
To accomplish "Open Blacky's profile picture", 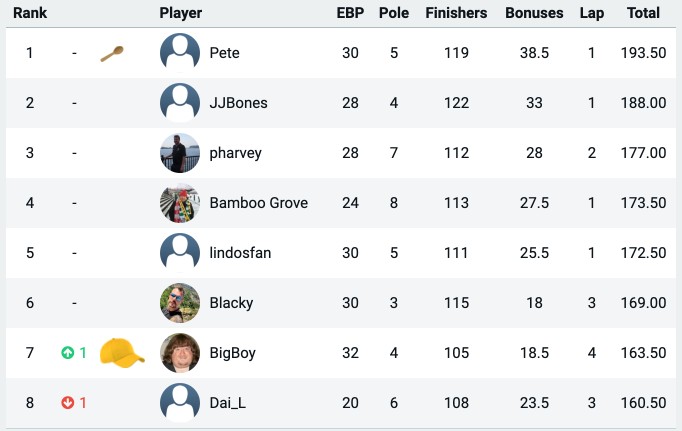I will coord(180,303).
